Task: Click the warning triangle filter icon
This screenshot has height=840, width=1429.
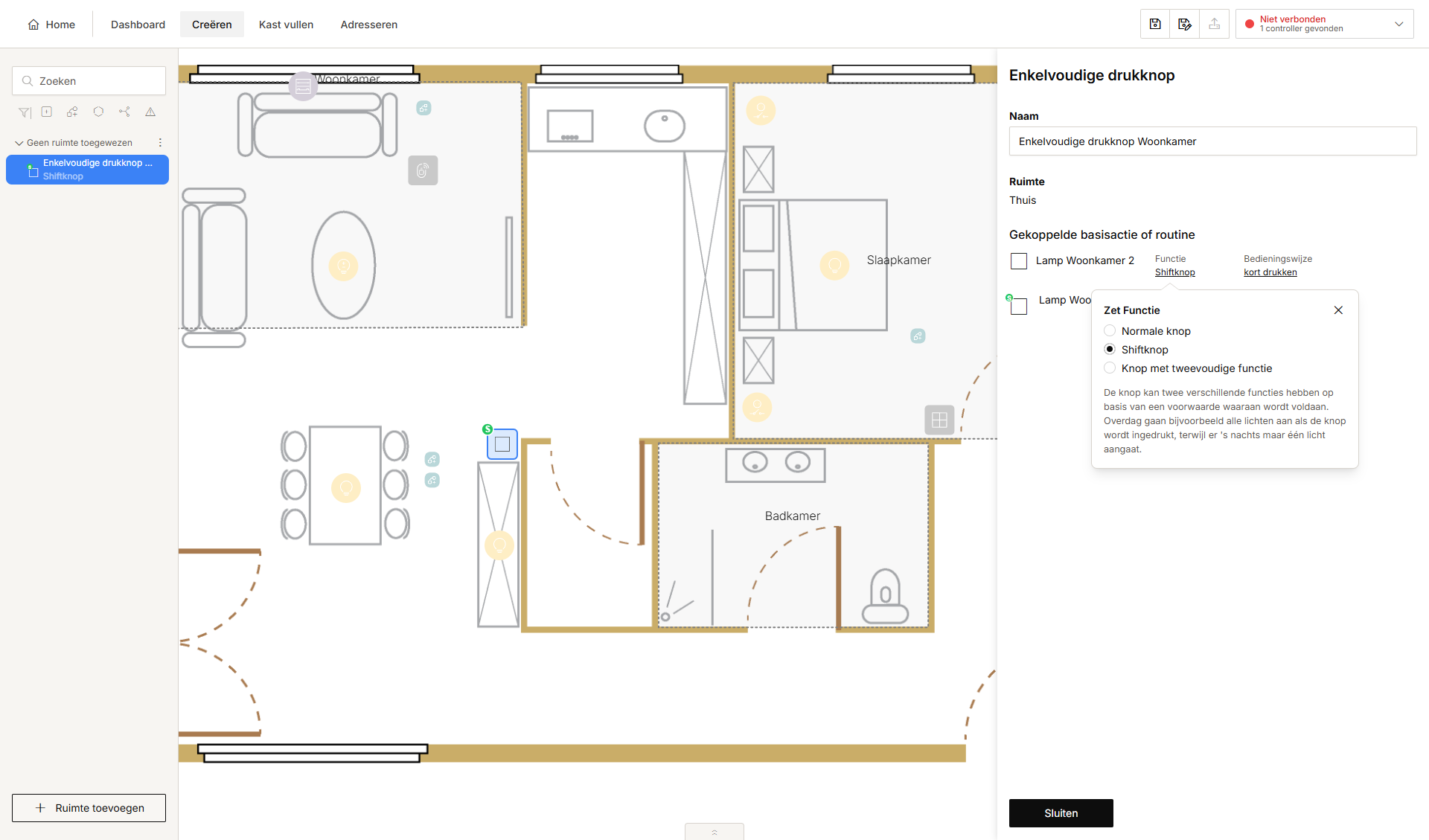Action: [x=150, y=112]
